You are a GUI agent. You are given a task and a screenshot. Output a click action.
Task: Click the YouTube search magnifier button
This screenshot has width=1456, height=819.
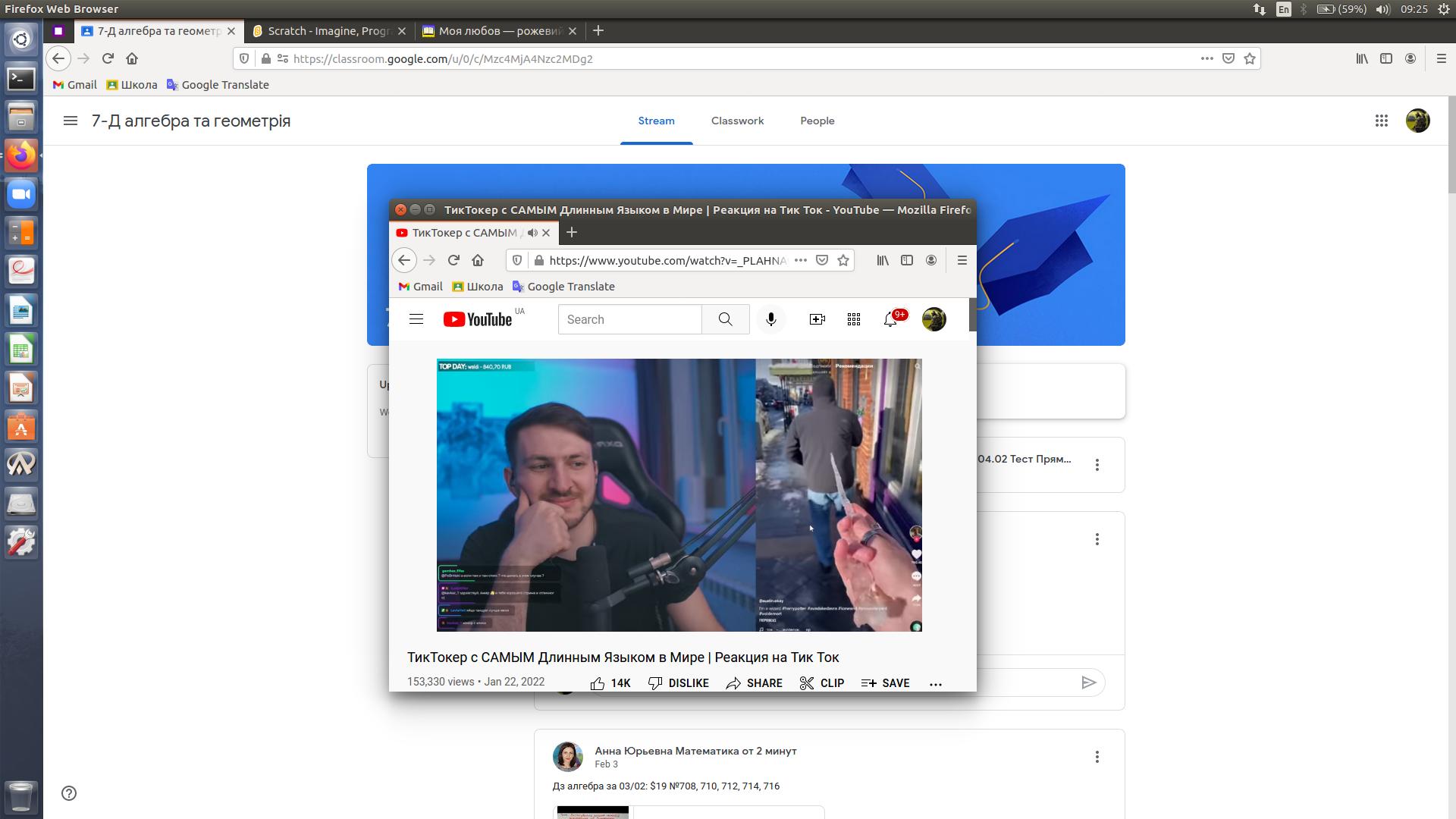(725, 319)
